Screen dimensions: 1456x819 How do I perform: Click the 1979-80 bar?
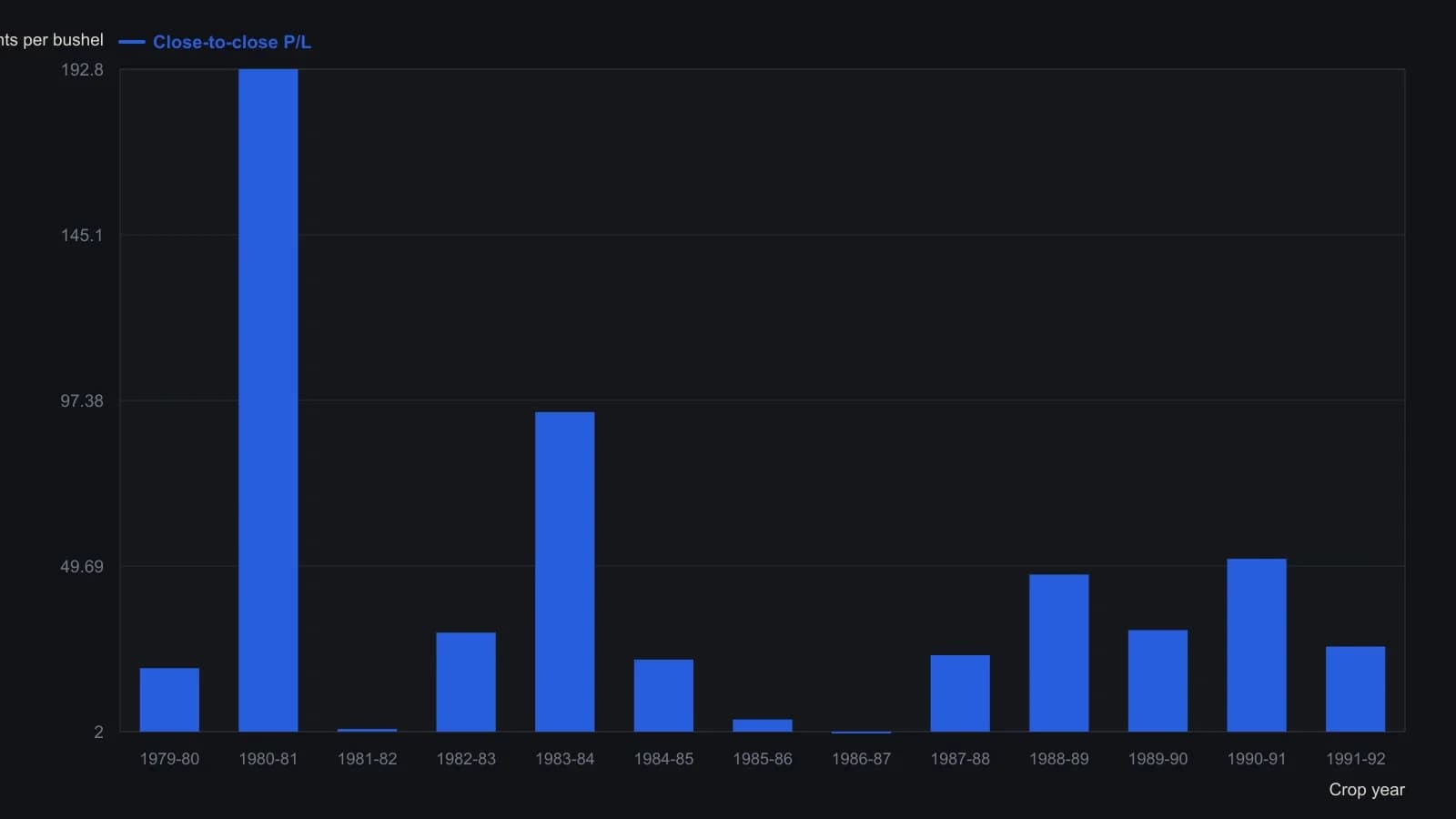(x=169, y=700)
